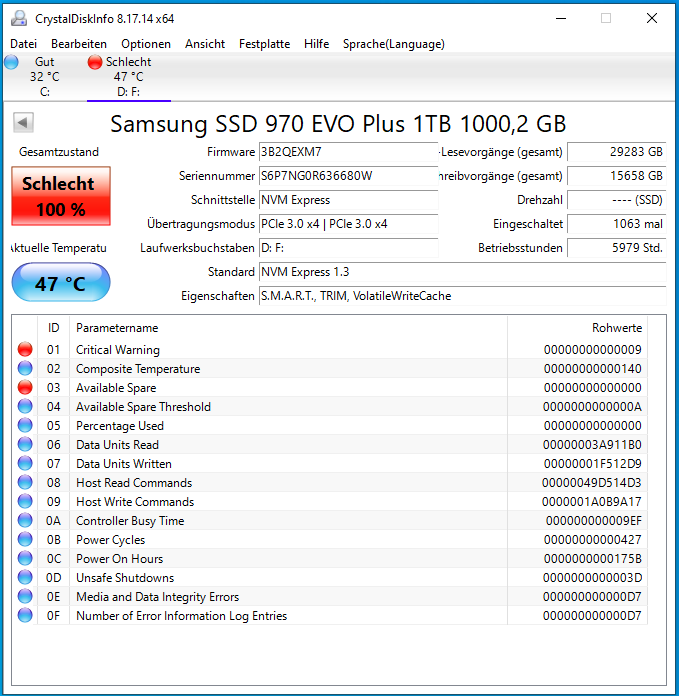Open the Bearbeiten menu
679x696 pixels.
pyautogui.click(x=79, y=44)
